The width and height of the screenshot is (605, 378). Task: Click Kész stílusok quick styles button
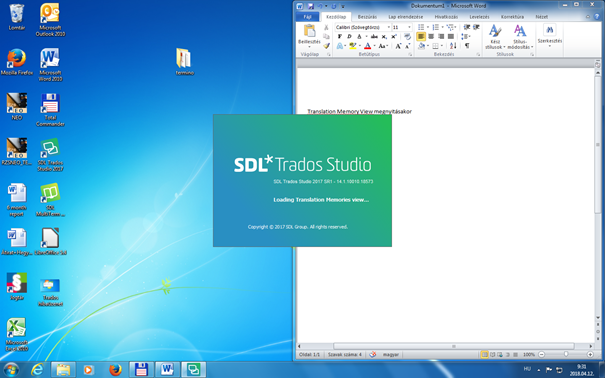pos(495,37)
